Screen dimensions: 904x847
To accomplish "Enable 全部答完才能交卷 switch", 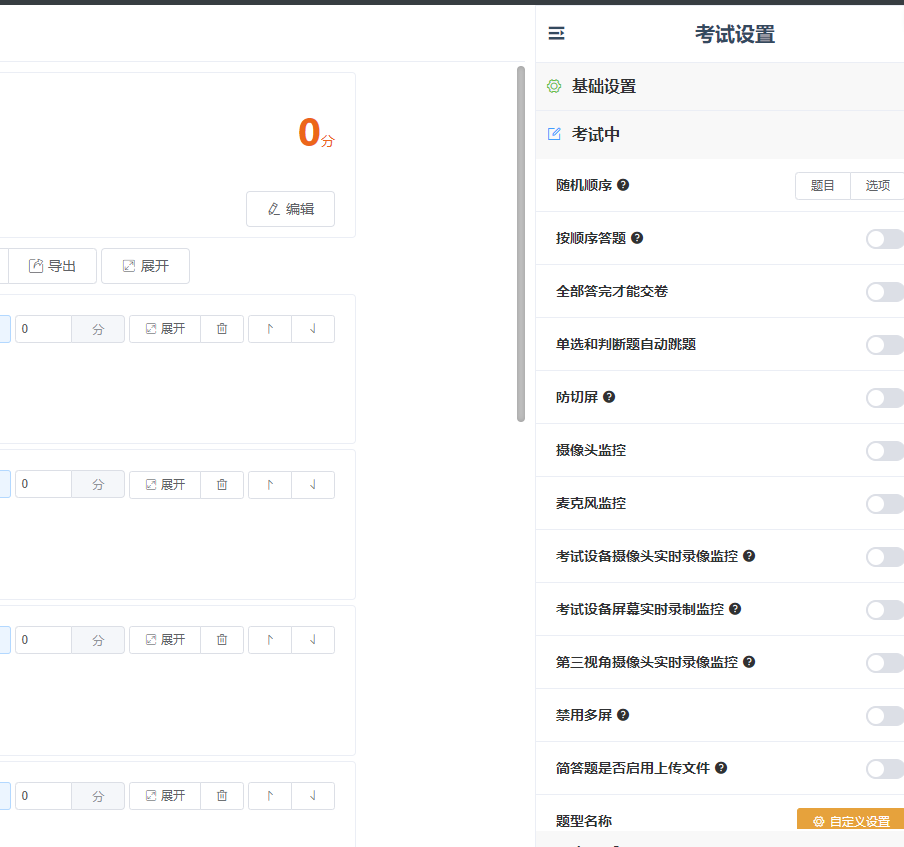I will 885,292.
